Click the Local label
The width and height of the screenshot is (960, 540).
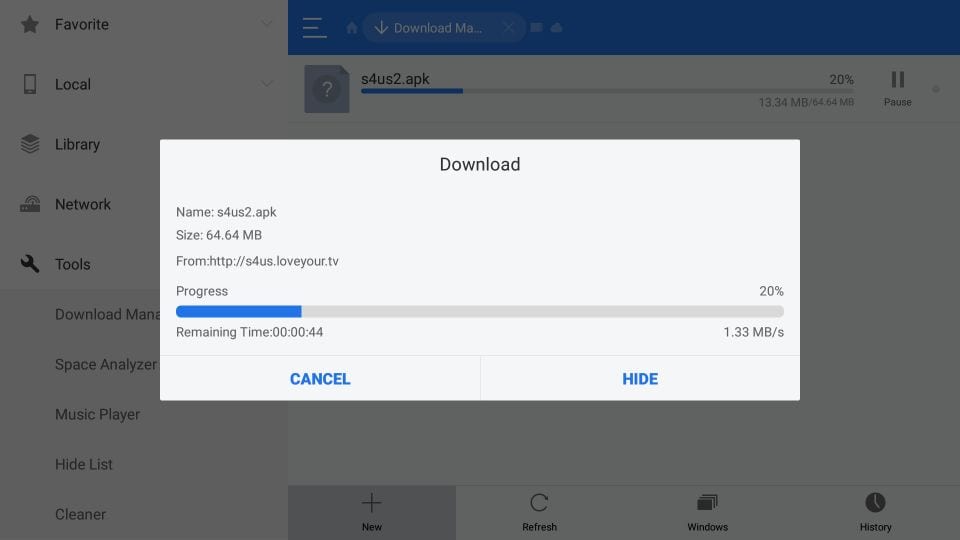point(73,84)
